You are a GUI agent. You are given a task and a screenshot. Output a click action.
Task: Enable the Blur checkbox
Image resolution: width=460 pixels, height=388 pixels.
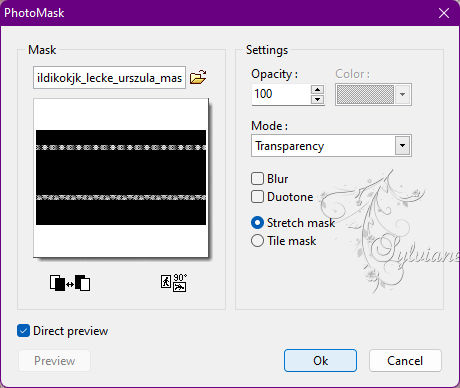[x=257, y=179]
